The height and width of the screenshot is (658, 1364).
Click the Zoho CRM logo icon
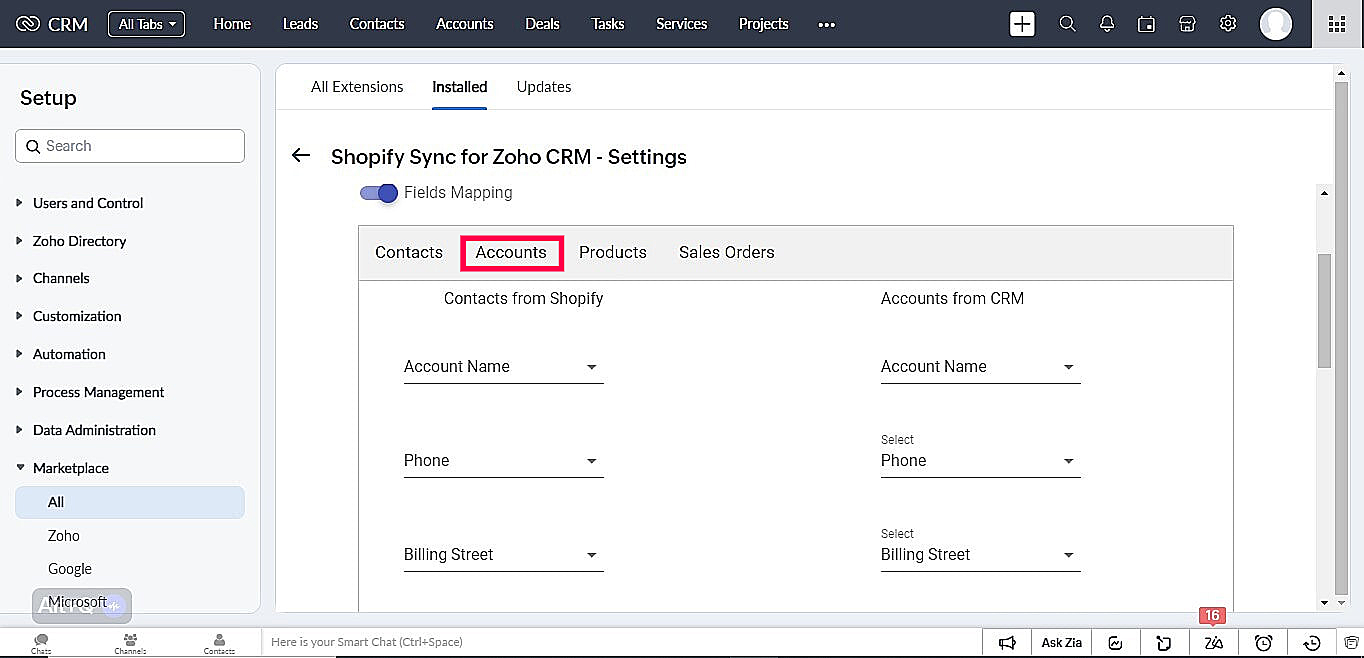pyautogui.click(x=28, y=24)
